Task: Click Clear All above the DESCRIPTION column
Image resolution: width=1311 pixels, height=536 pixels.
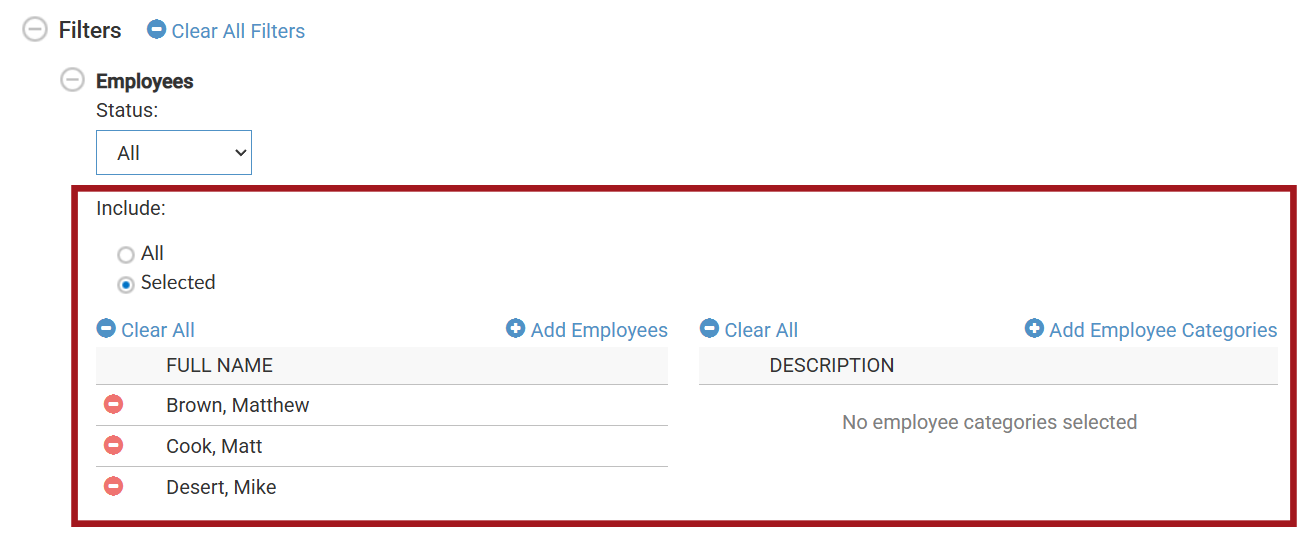Action: point(761,330)
